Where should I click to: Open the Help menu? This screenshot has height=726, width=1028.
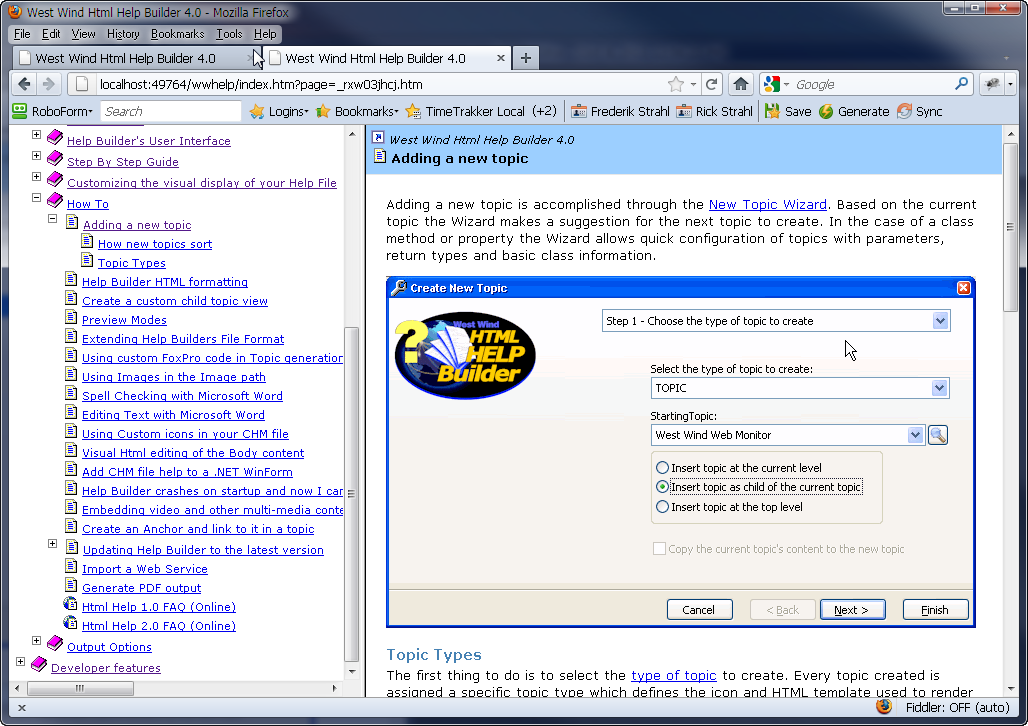[x=265, y=34]
